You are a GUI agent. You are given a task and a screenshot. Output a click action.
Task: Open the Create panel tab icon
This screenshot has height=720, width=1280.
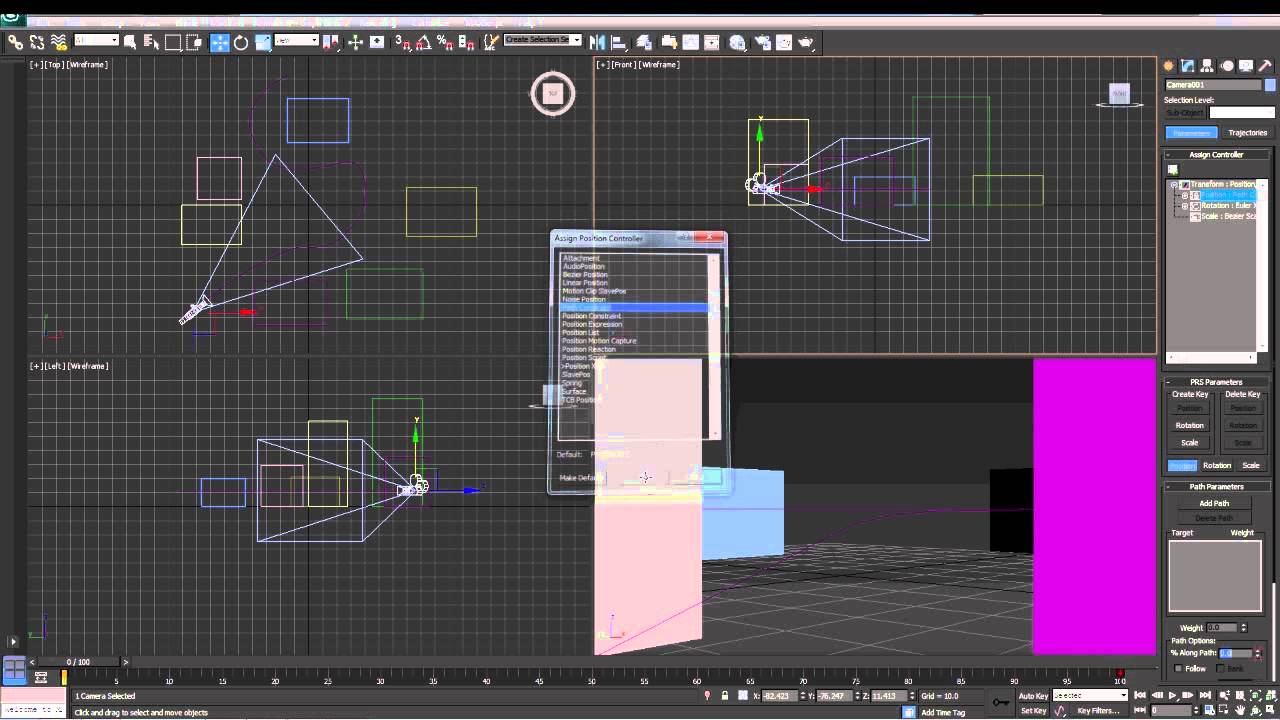click(1168, 66)
